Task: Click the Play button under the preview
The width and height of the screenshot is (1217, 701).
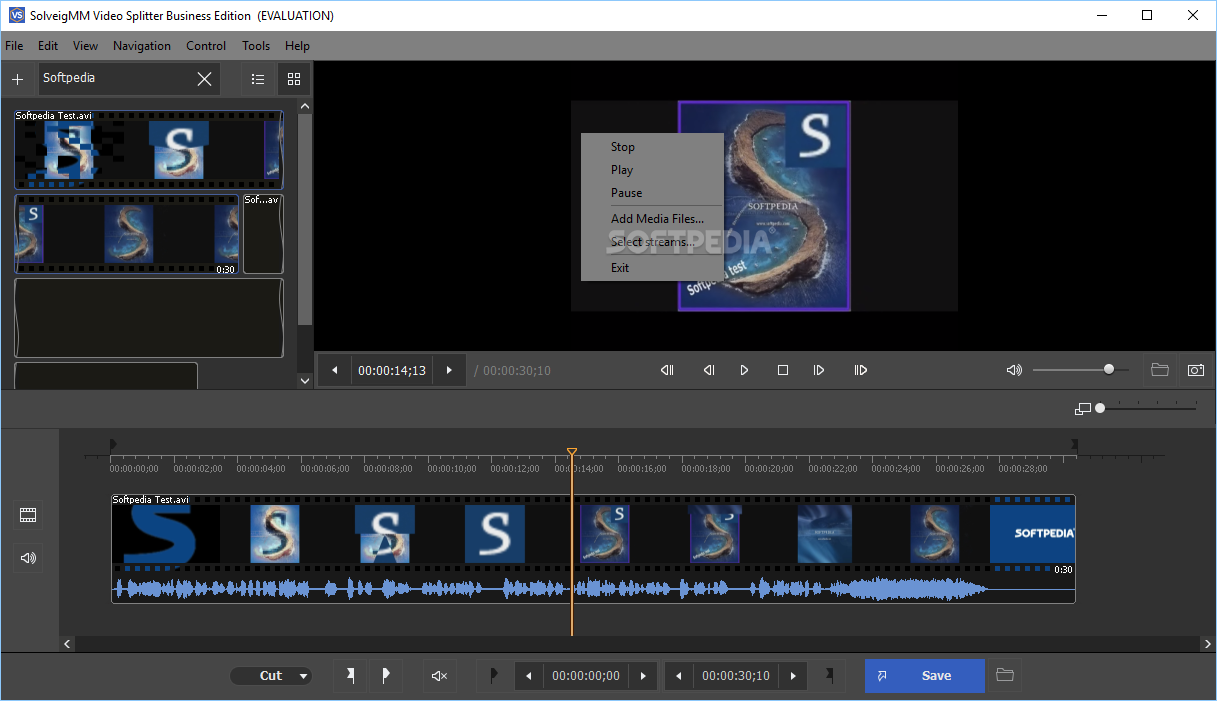Action: pos(744,370)
